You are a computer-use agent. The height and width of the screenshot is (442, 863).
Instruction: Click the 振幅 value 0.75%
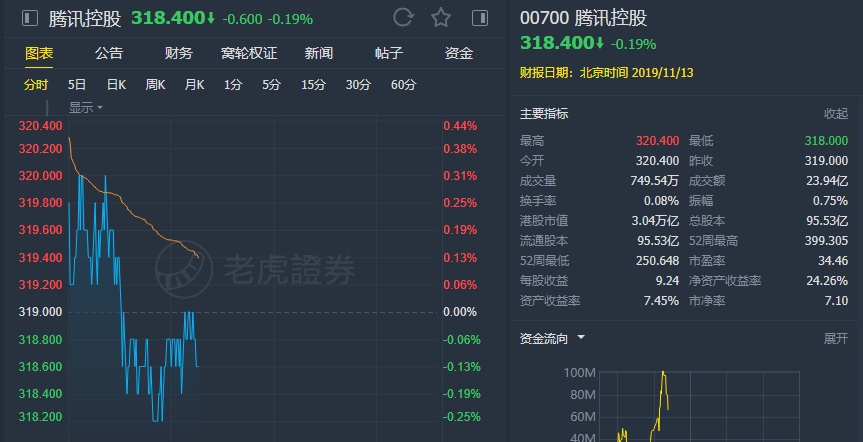830,200
